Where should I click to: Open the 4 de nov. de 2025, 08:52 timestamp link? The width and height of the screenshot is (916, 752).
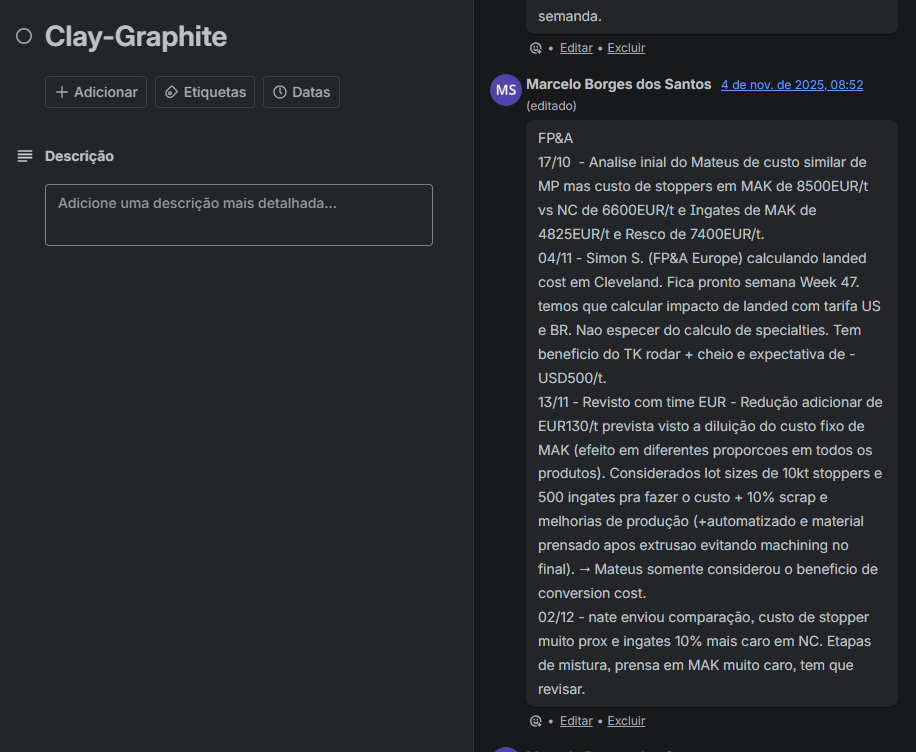(792, 85)
